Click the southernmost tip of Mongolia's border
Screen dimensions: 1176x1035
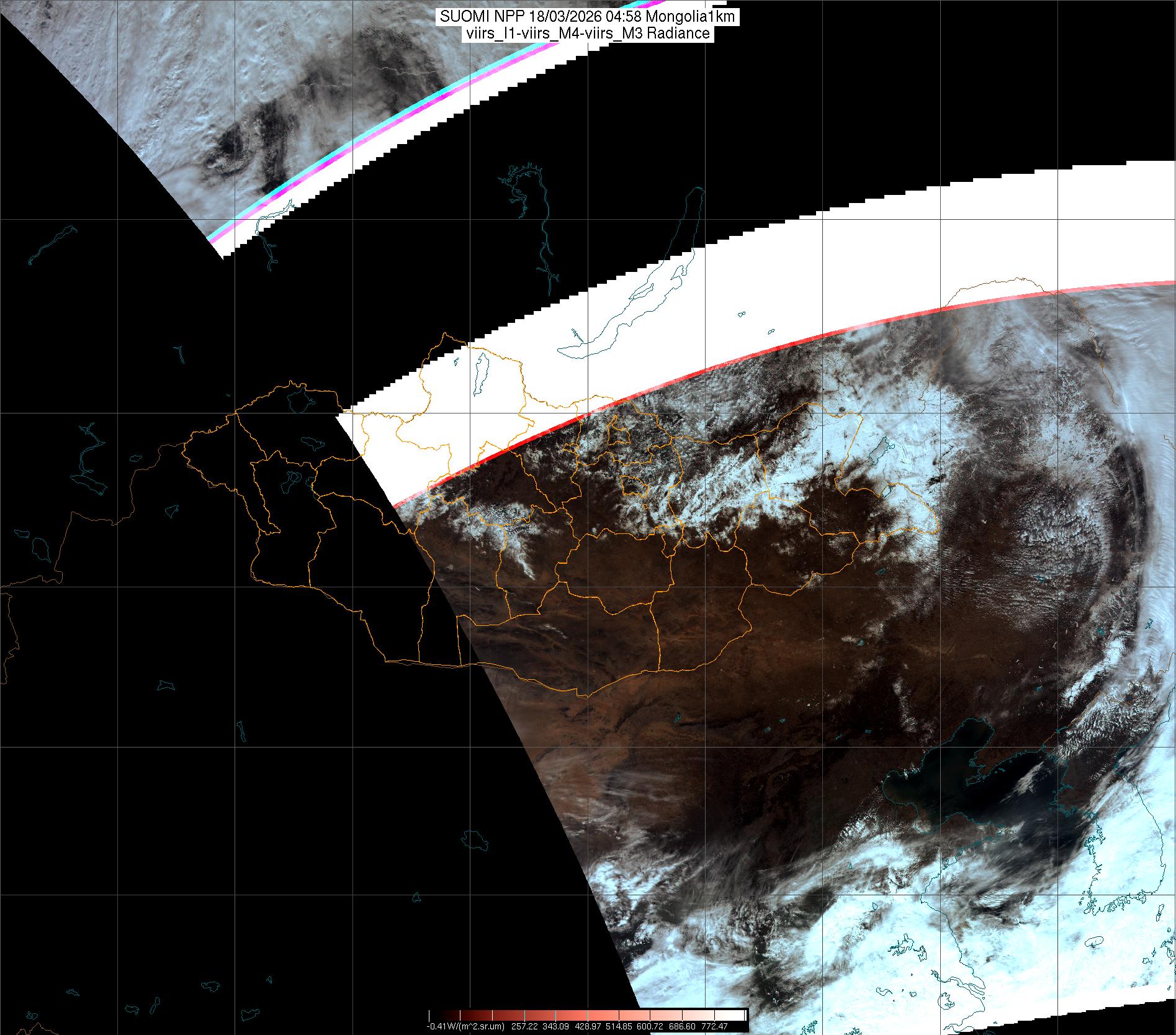tap(586, 696)
